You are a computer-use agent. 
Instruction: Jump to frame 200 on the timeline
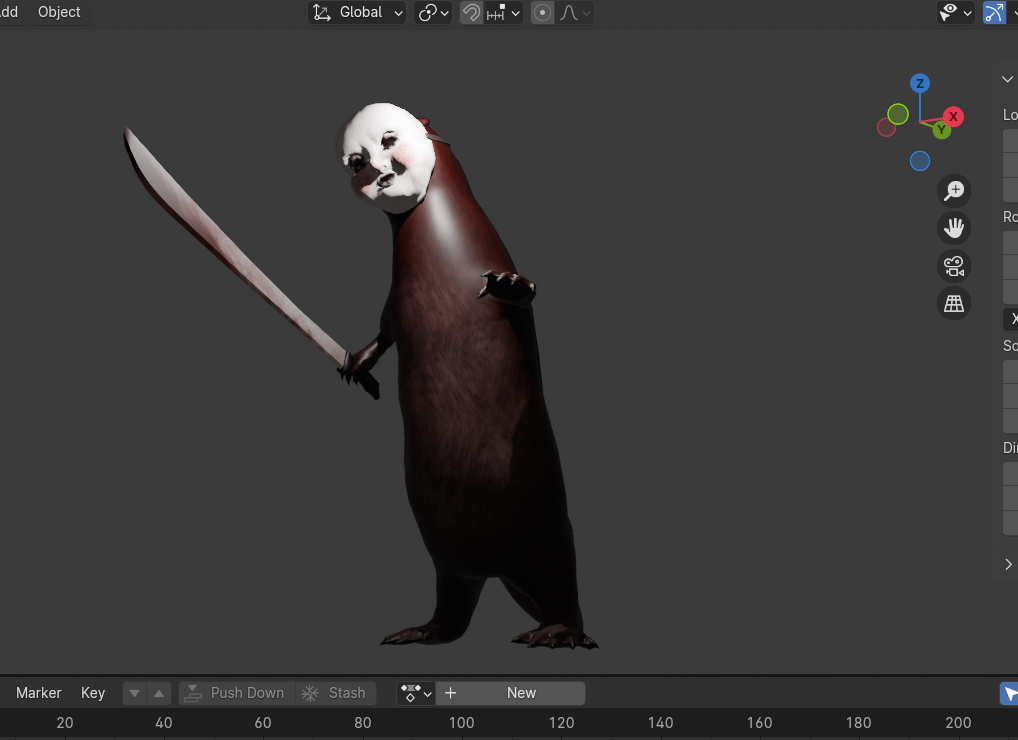tap(958, 723)
